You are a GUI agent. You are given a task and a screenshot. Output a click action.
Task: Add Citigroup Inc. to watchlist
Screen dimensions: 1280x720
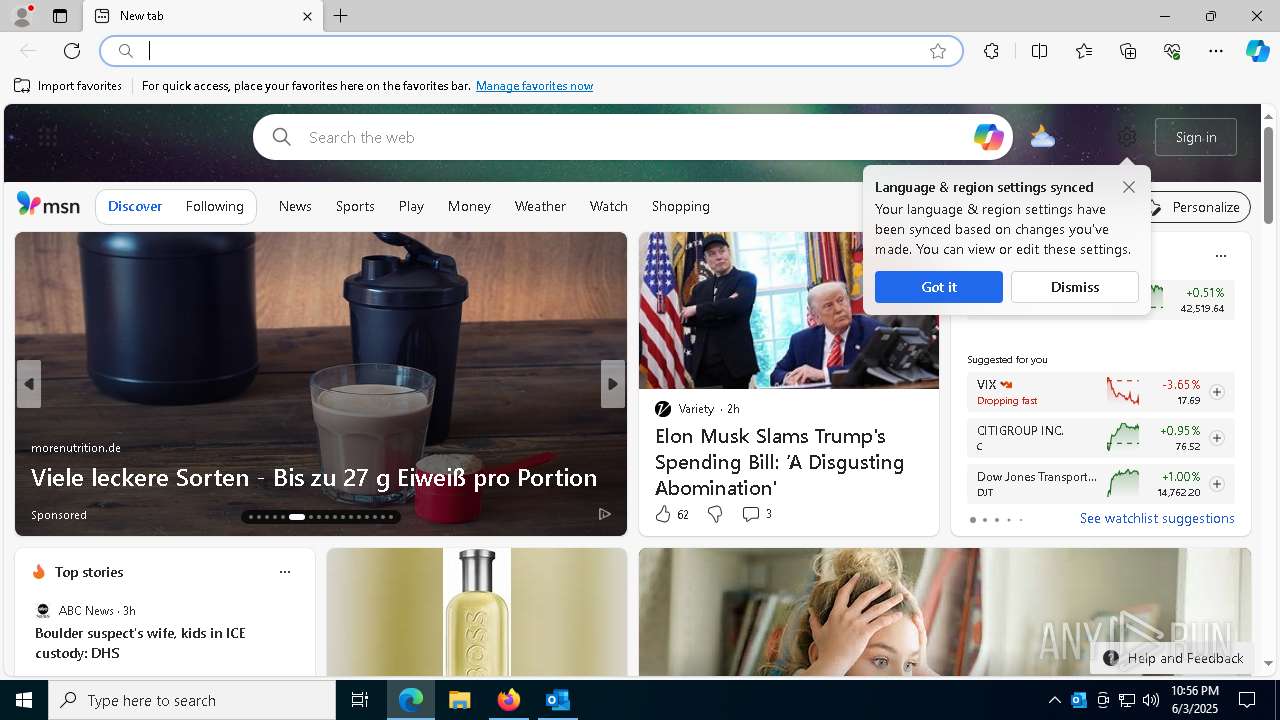[x=1217, y=438]
